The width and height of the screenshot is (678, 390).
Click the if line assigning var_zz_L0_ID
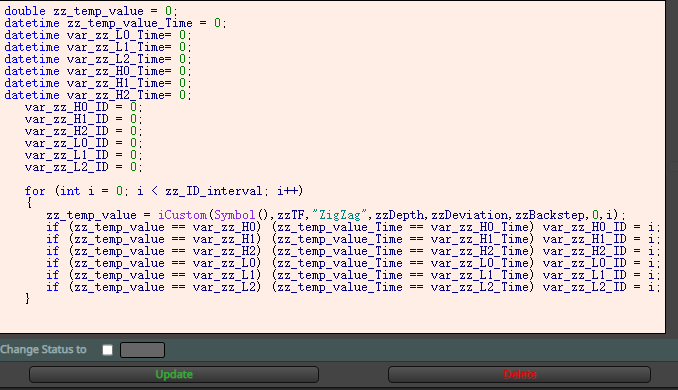(353, 264)
